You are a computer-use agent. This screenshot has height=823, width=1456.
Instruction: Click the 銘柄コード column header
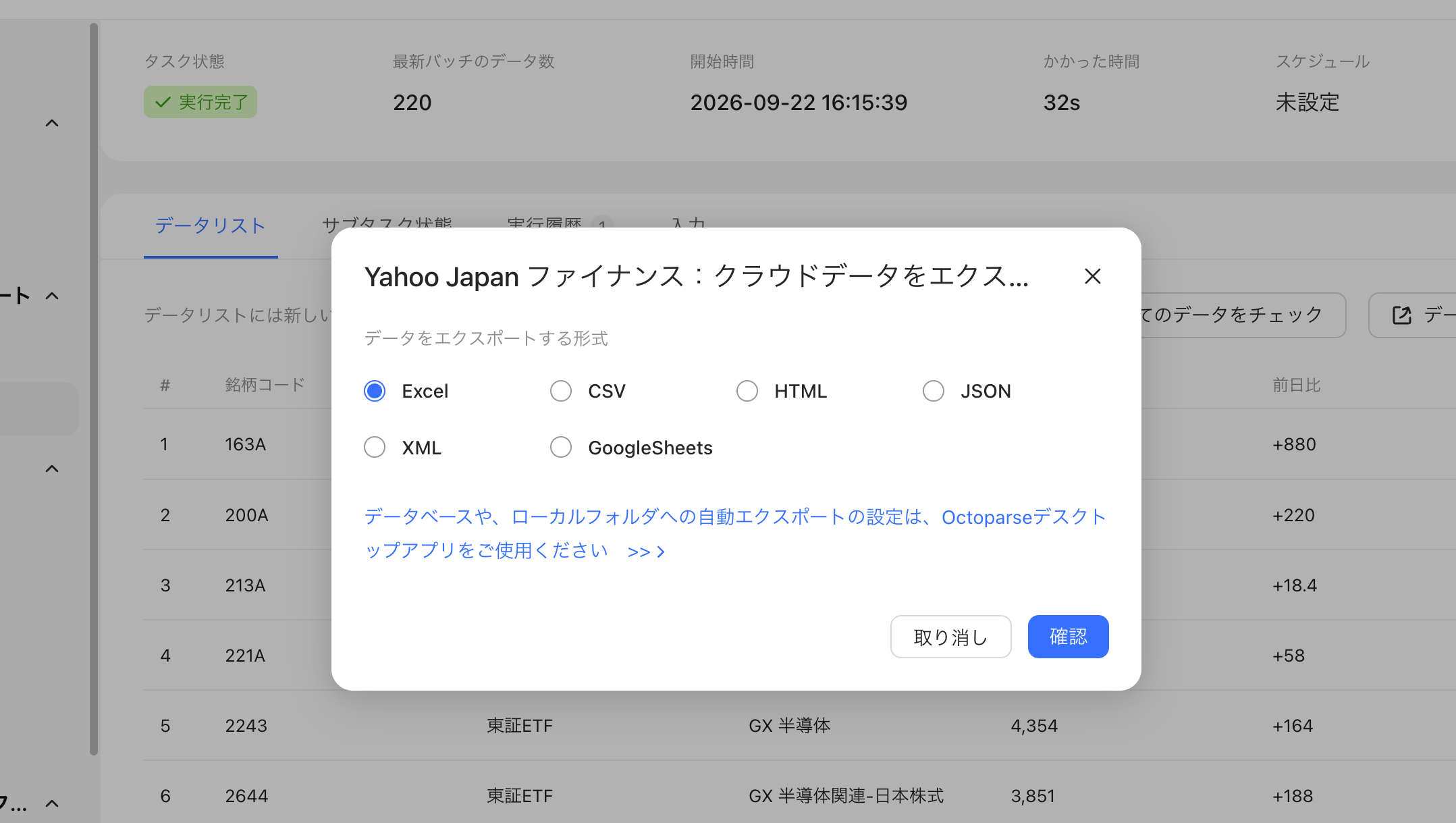265,385
